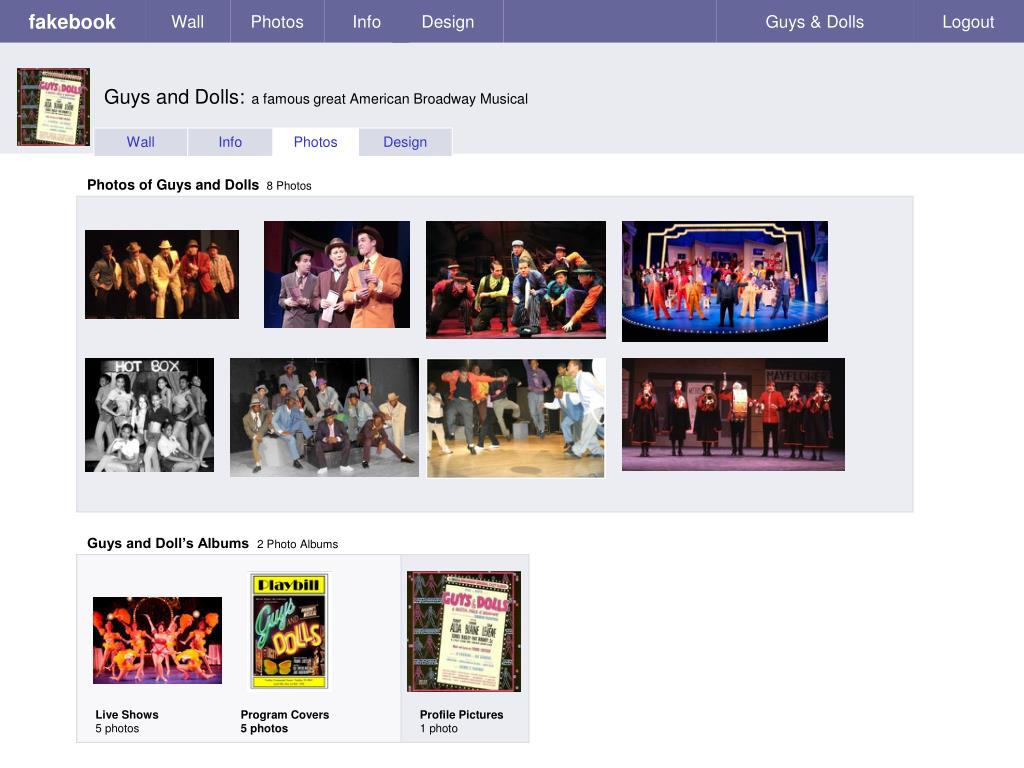Open blue stage full cast photo
Image resolution: width=1024 pixels, height=768 pixels.
725,281
